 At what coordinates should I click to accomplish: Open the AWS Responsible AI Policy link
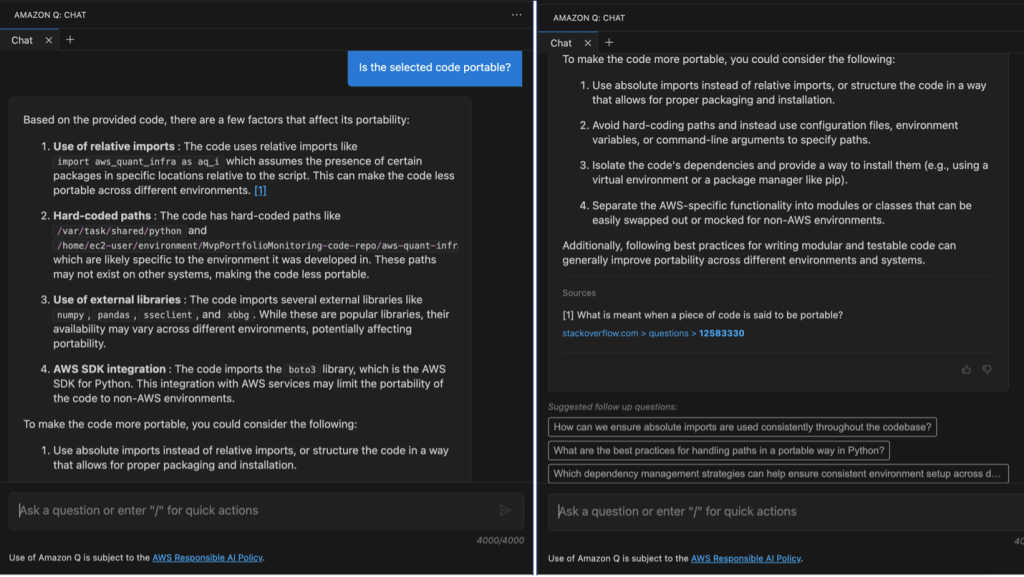click(x=207, y=558)
